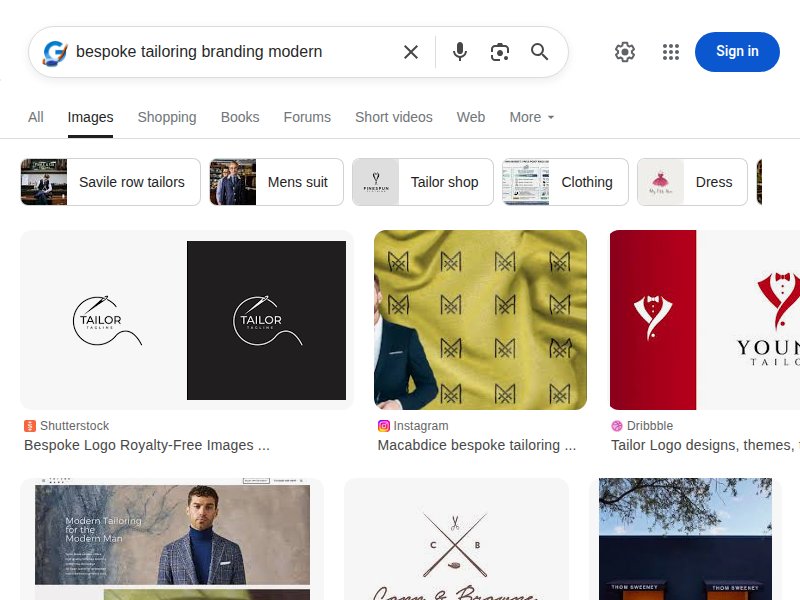Open the Google apps grid
The width and height of the screenshot is (800, 600).
pos(671,52)
